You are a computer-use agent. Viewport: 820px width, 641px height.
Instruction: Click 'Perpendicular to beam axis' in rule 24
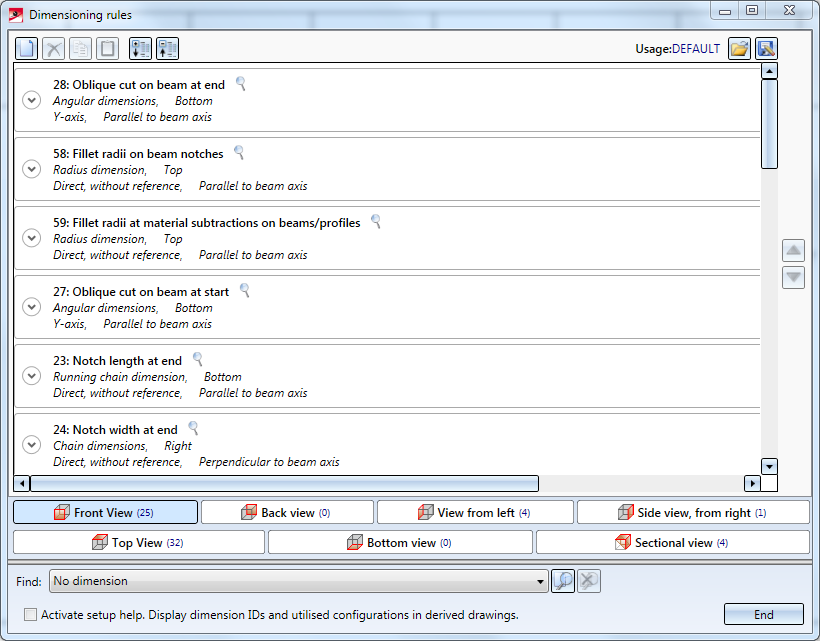(269, 462)
